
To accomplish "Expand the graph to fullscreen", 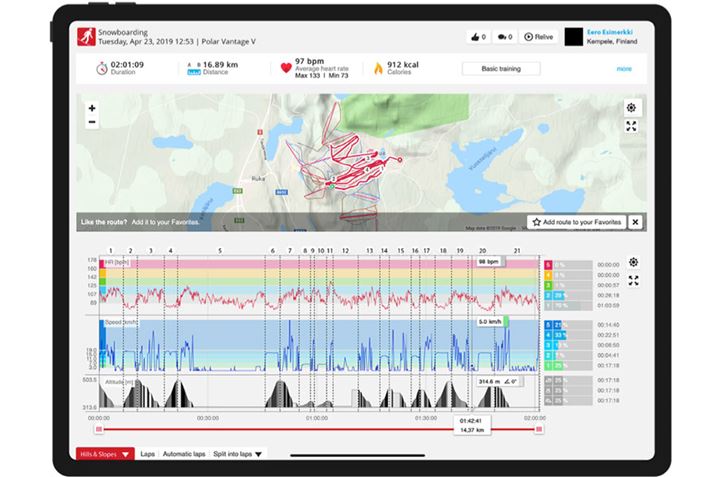I will pyautogui.click(x=633, y=281).
